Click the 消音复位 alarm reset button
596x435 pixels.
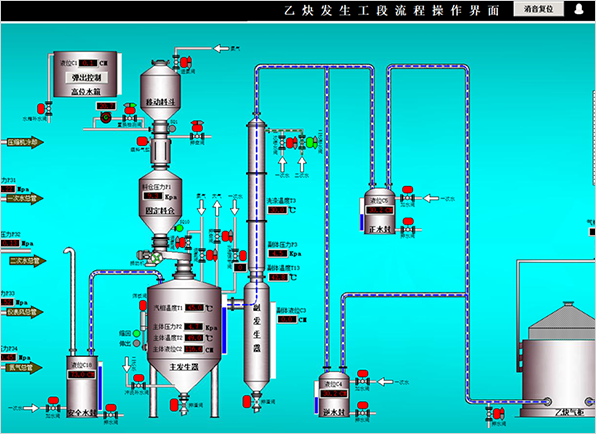pyautogui.click(x=539, y=9)
